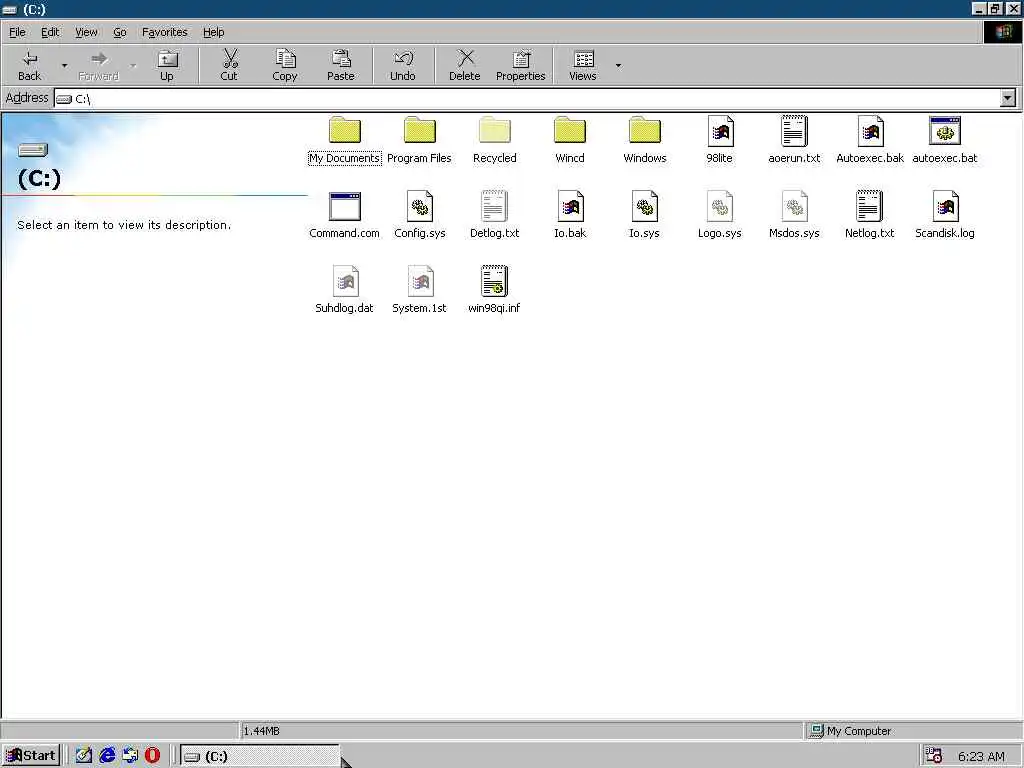Click the 6:23 AM system clock
The image size is (1024, 768).
click(x=982, y=756)
